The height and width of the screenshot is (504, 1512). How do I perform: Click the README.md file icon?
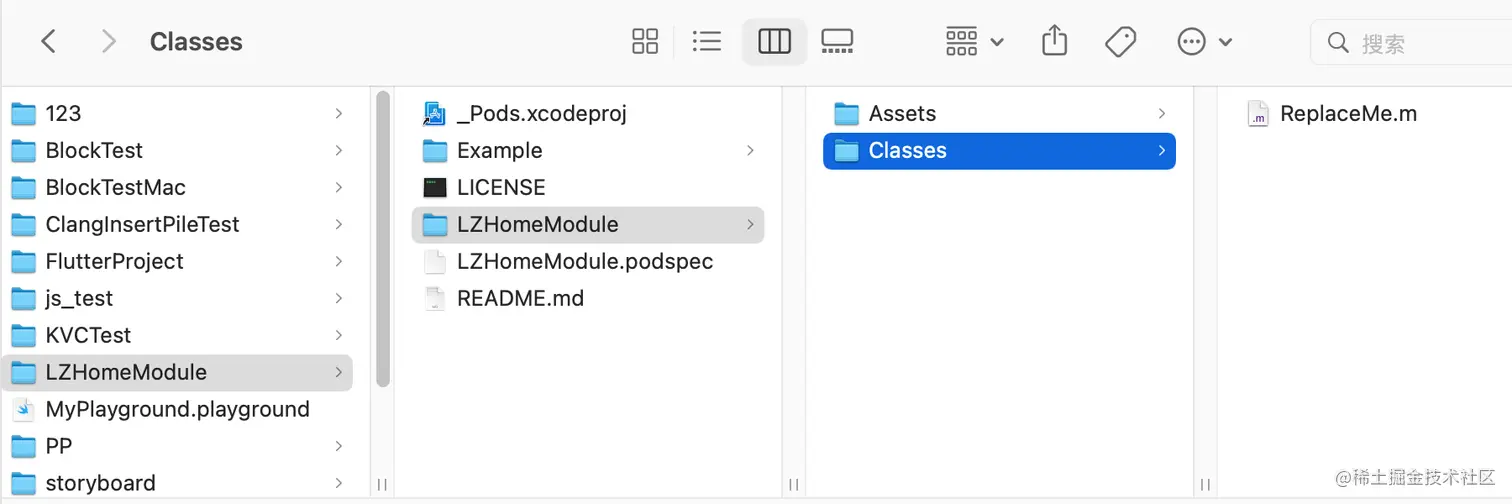434,298
